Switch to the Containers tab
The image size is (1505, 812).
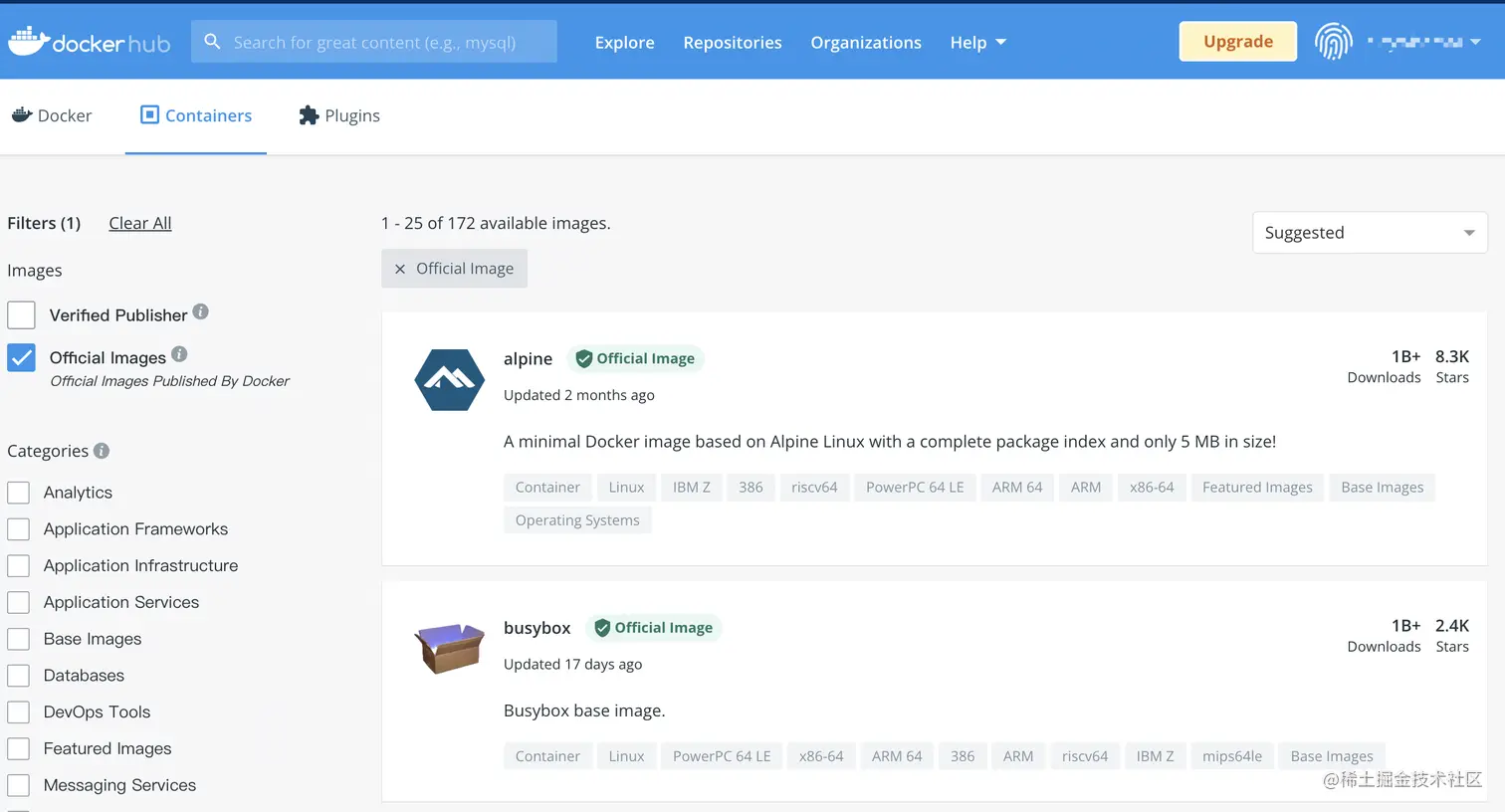196,115
